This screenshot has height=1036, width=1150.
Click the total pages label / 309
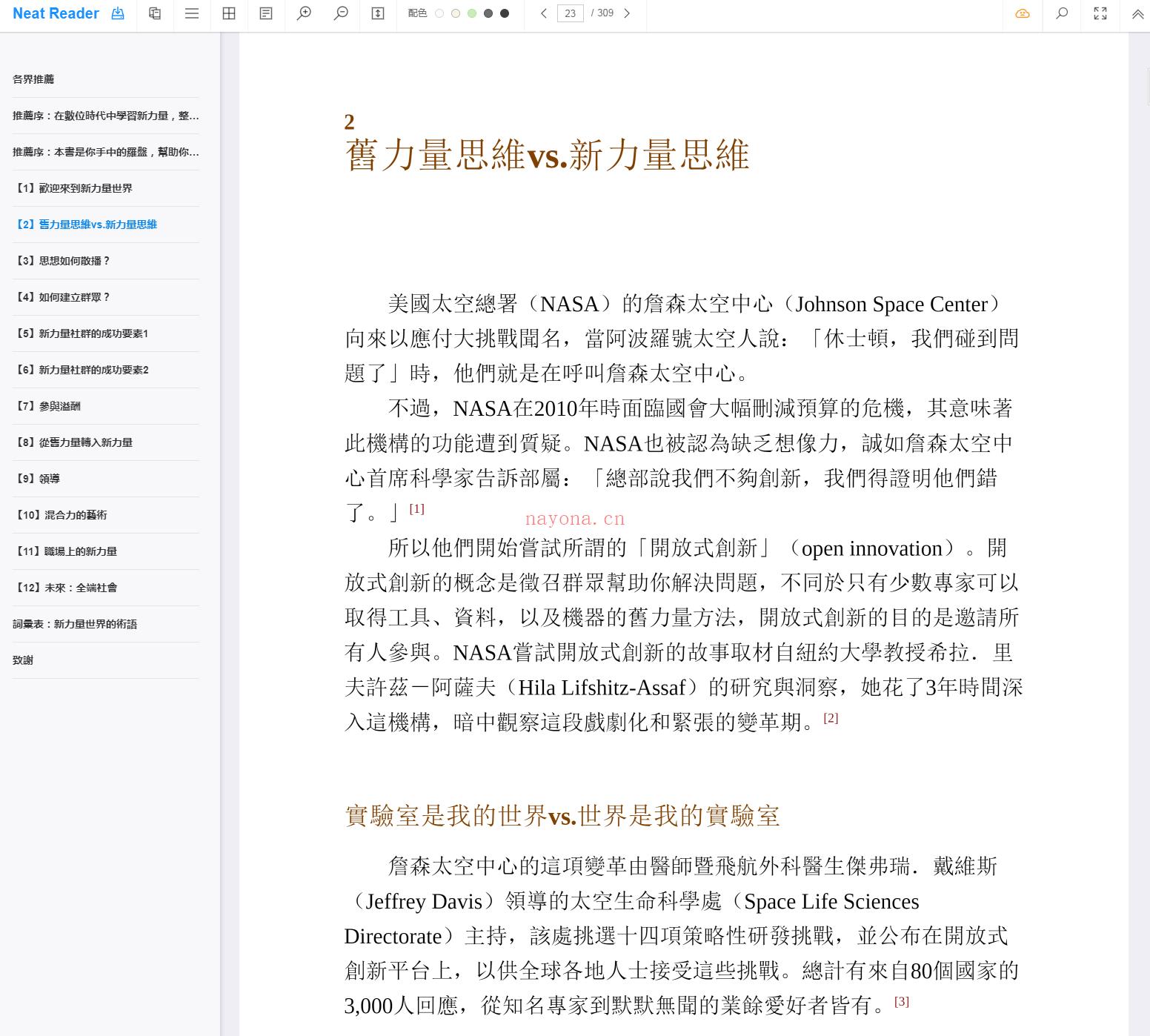click(x=602, y=13)
